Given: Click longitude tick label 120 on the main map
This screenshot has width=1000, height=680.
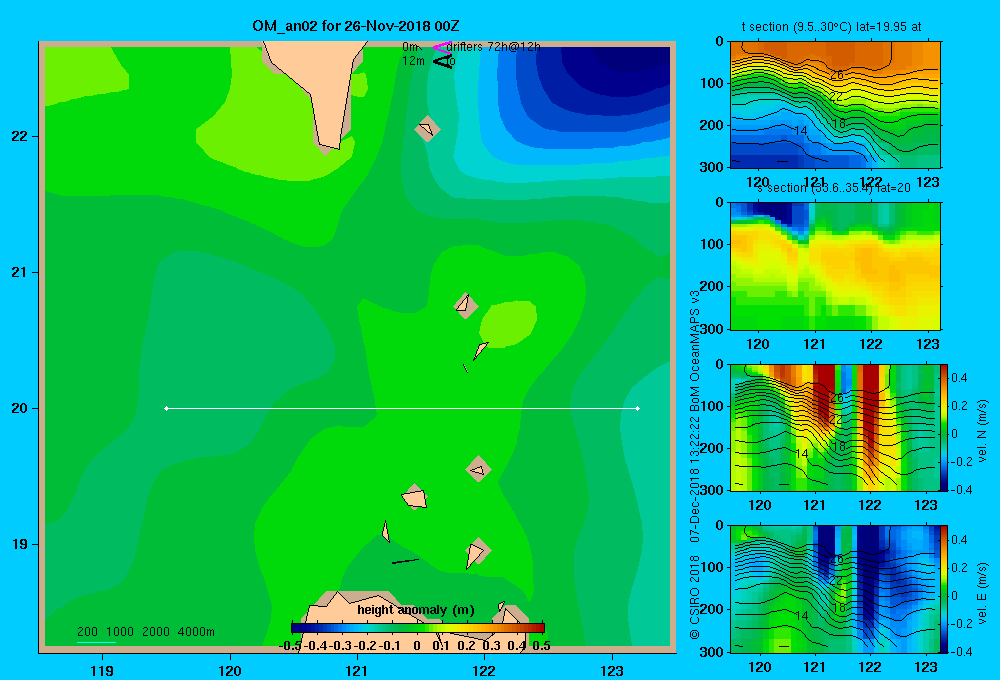Looking at the screenshot, I should point(230,670).
